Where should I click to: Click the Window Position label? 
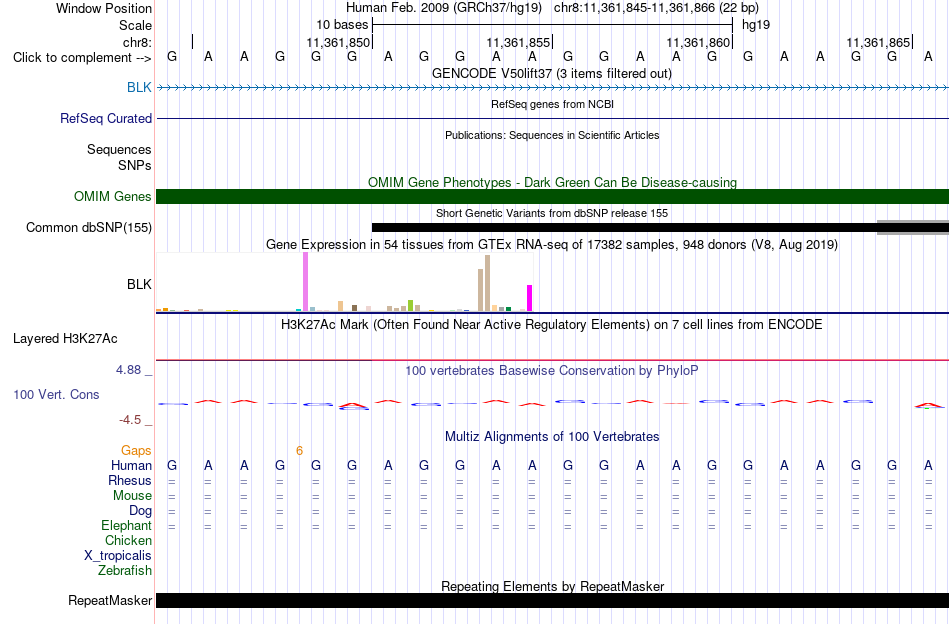(104, 8)
